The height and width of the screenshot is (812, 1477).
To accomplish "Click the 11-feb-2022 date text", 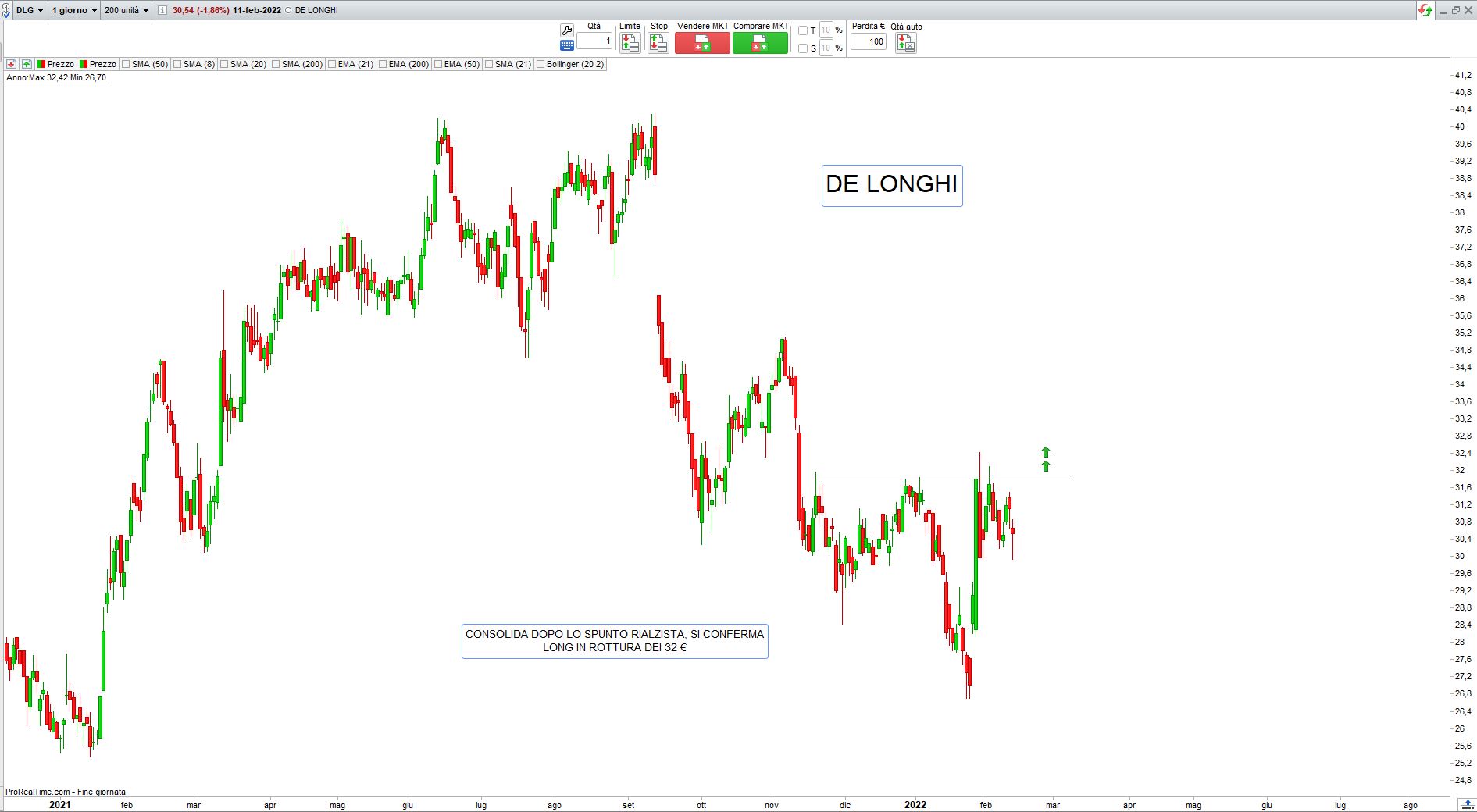I will (257, 10).
